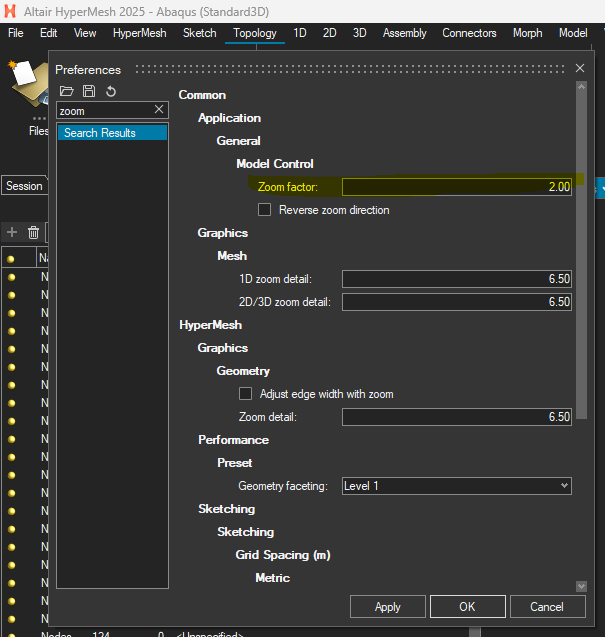Open the View menu
Viewport: 605px width, 637px height.
(x=85, y=33)
